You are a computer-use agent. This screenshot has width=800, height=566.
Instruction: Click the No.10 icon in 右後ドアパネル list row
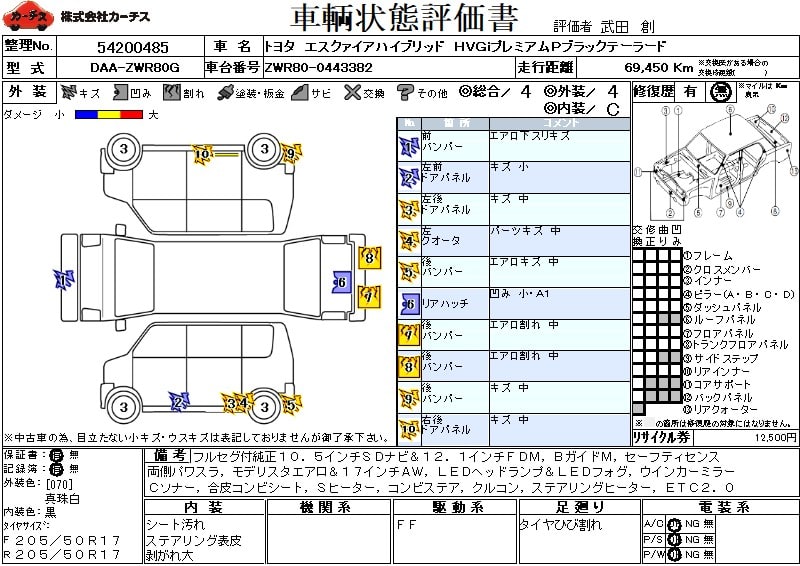tap(409, 429)
